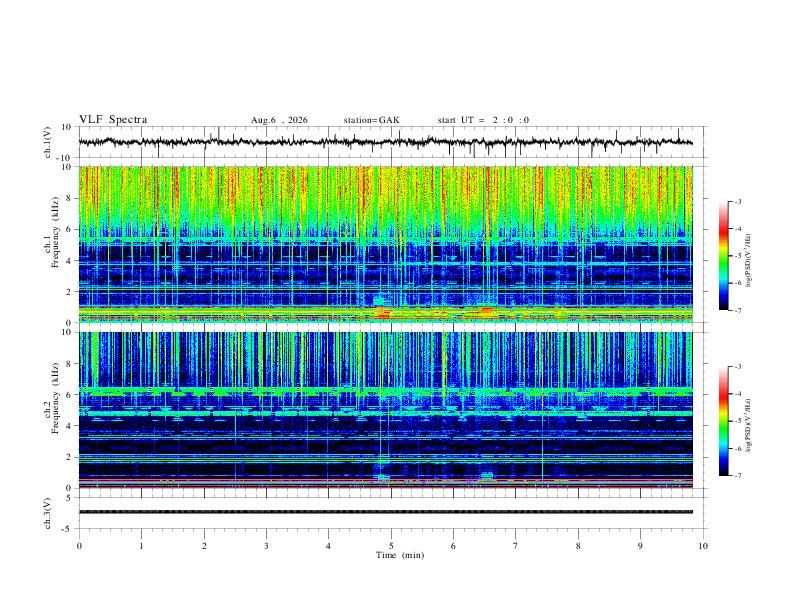Click the ch.3 voltage trace line
This screenshot has height=612, width=792.
[x=386, y=512]
